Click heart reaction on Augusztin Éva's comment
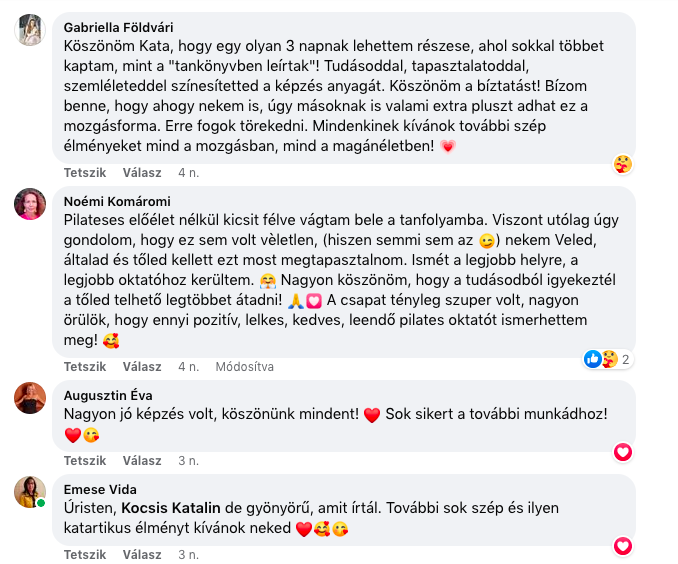Image resolution: width=678 pixels, height=564 pixels. [623, 452]
